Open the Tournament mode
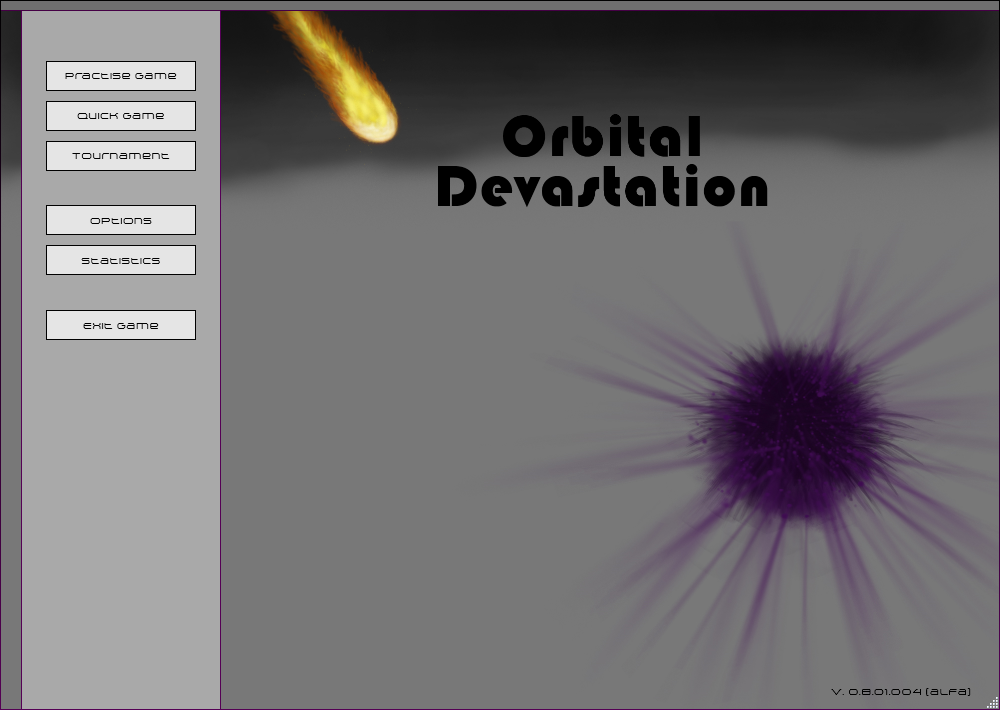 click(x=121, y=156)
